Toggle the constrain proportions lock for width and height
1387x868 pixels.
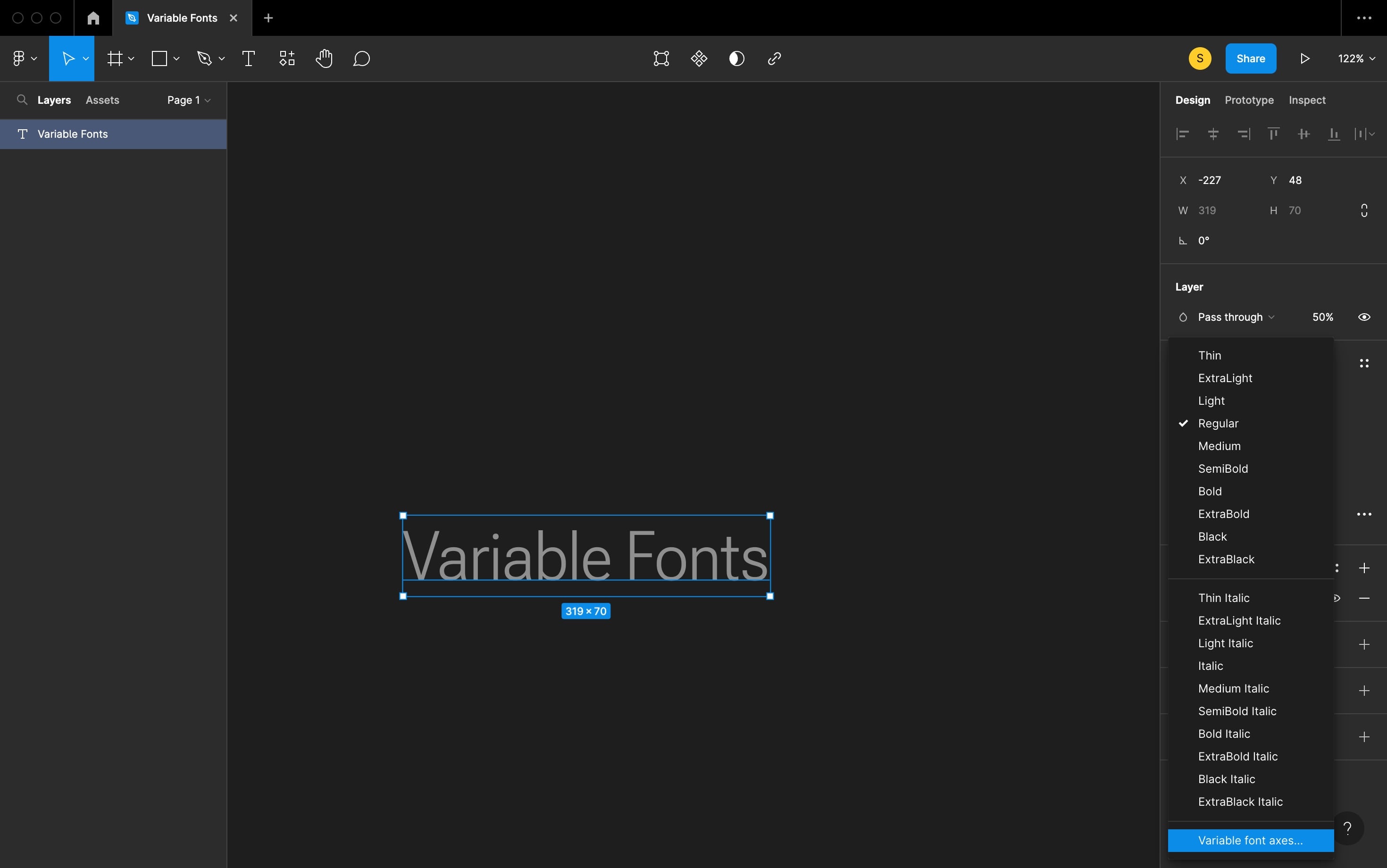tap(1364, 210)
